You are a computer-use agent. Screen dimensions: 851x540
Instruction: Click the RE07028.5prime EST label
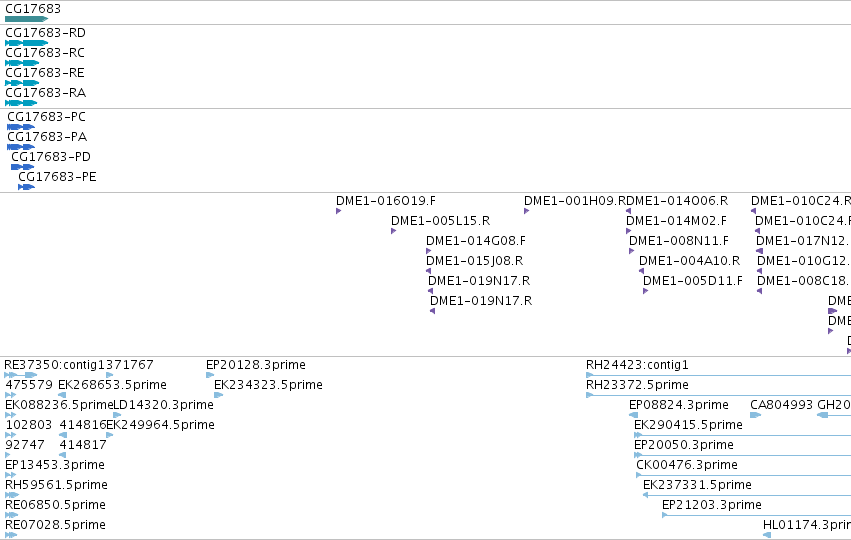pyautogui.click(x=55, y=525)
